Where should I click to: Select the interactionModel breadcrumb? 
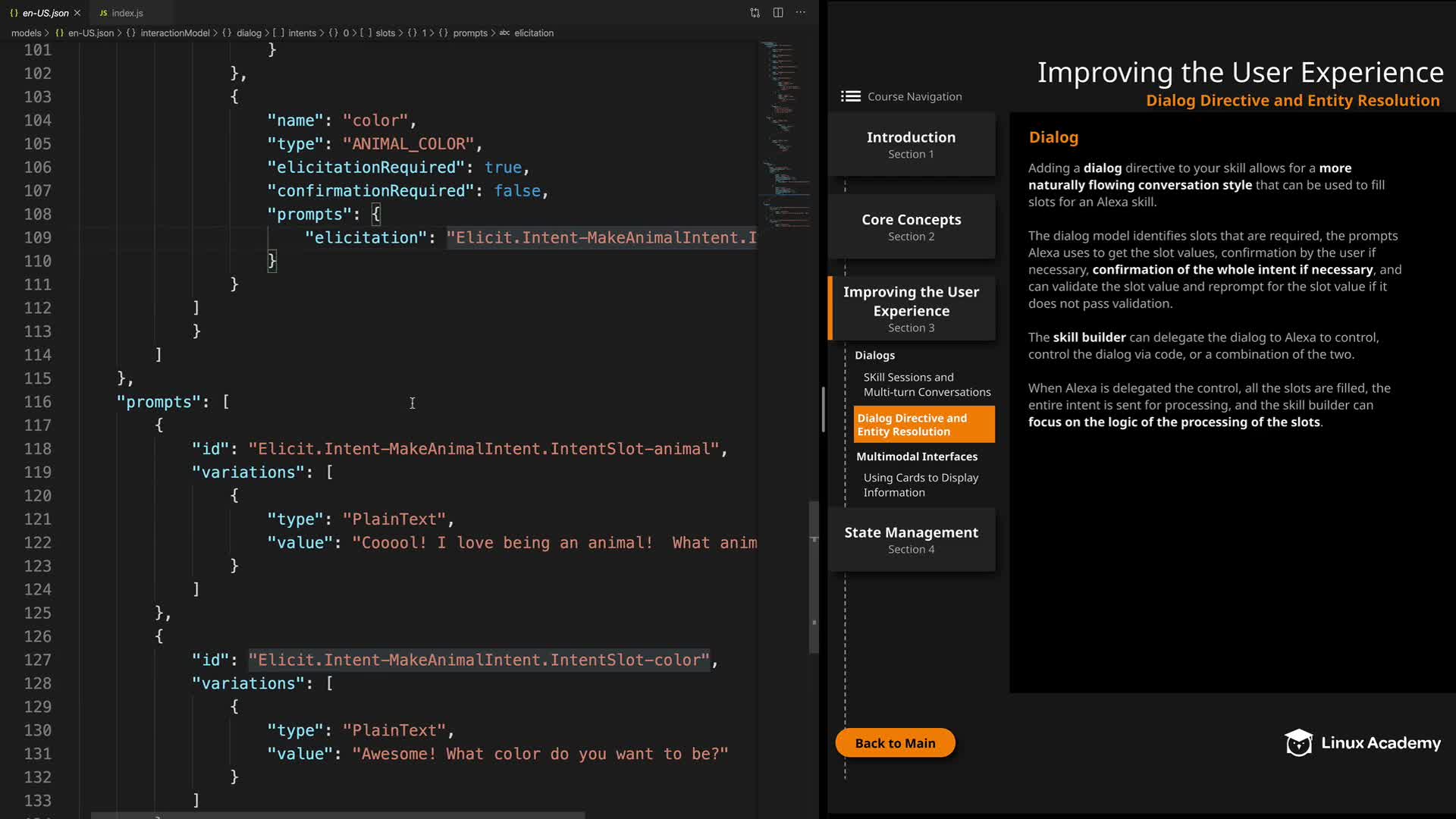(x=174, y=33)
